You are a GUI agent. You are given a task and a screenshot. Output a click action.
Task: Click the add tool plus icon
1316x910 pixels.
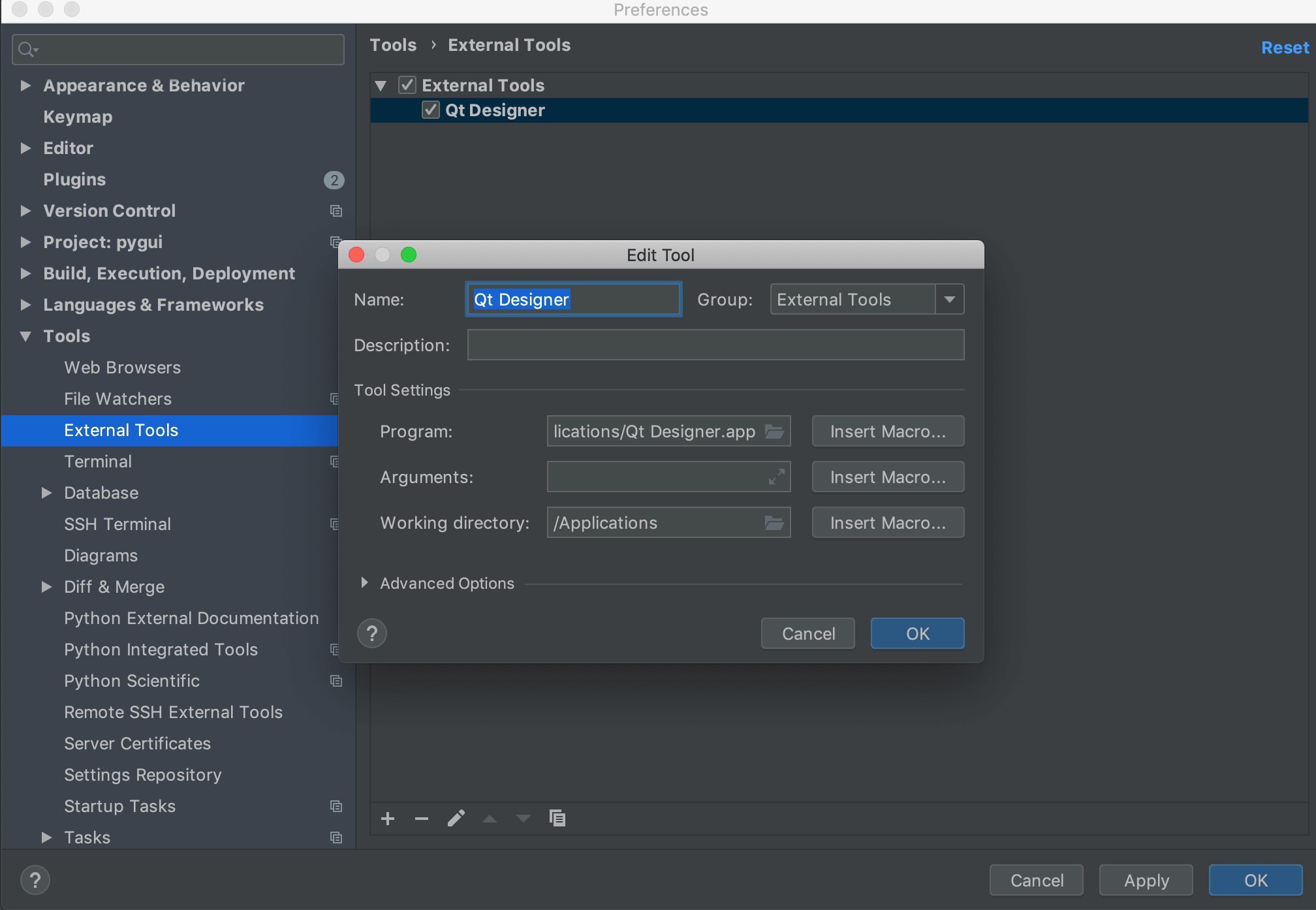(x=388, y=819)
